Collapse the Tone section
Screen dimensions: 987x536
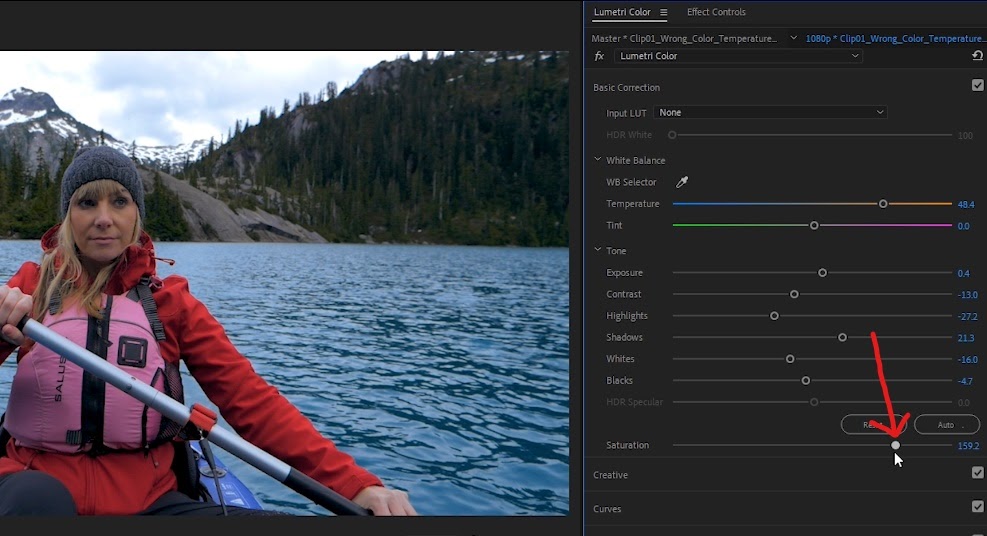click(598, 250)
